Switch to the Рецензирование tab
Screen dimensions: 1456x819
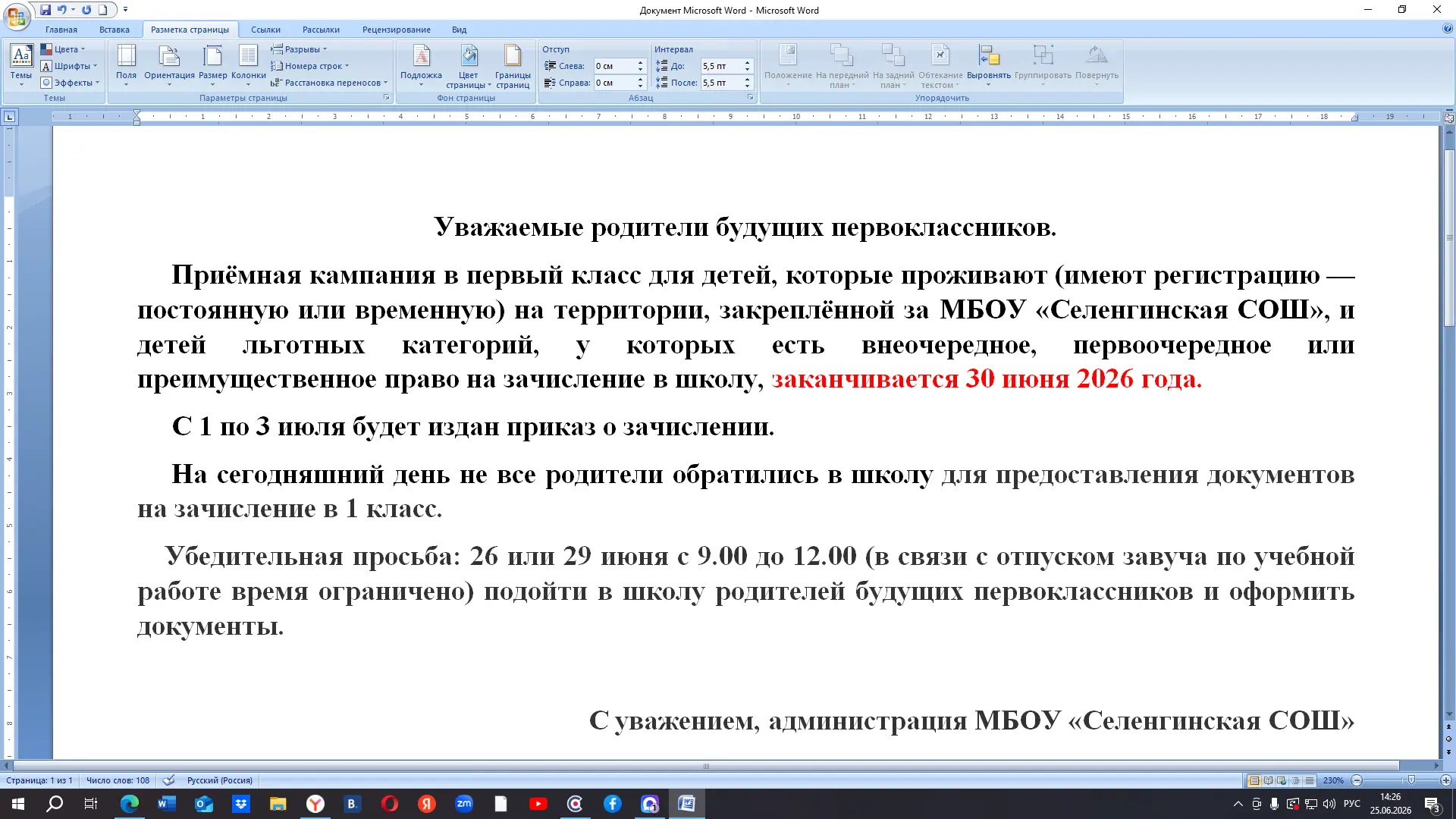pos(397,30)
